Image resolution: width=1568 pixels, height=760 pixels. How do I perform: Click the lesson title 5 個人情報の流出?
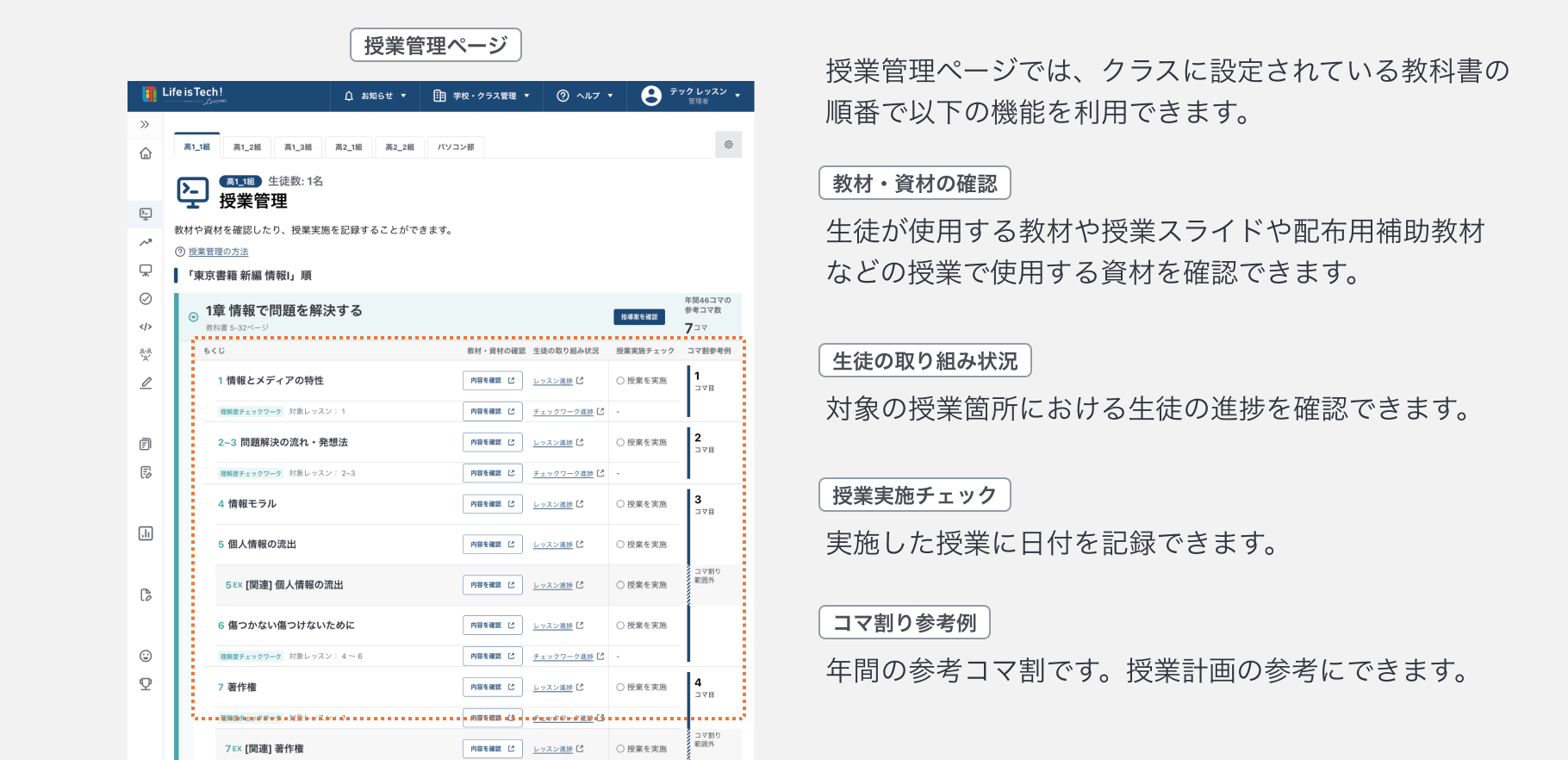257,545
